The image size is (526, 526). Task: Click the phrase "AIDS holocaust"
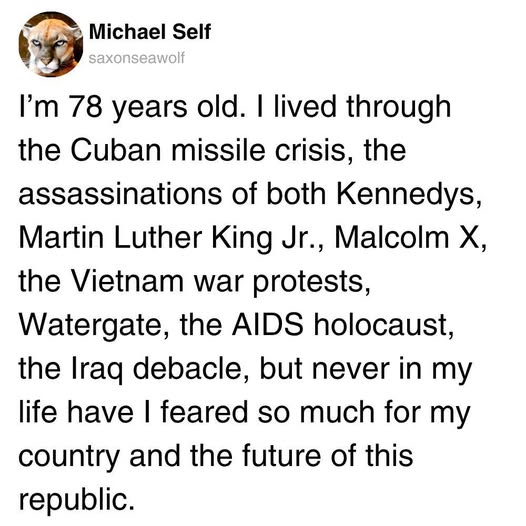(x=343, y=325)
